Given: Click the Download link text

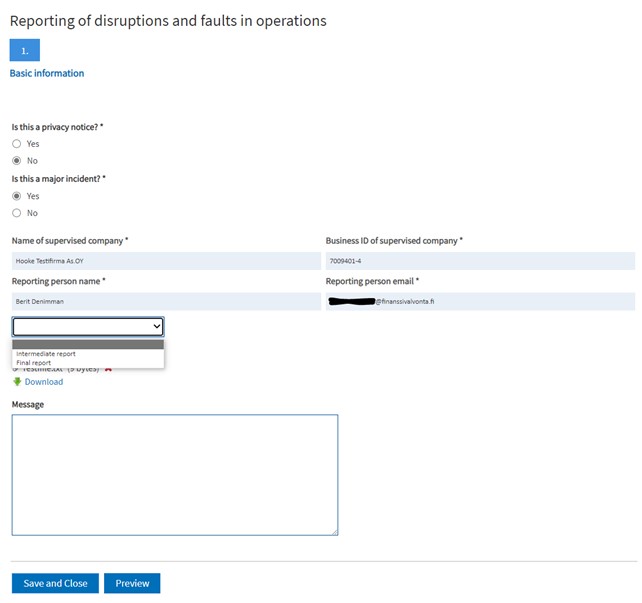Looking at the screenshot, I should [x=44, y=382].
